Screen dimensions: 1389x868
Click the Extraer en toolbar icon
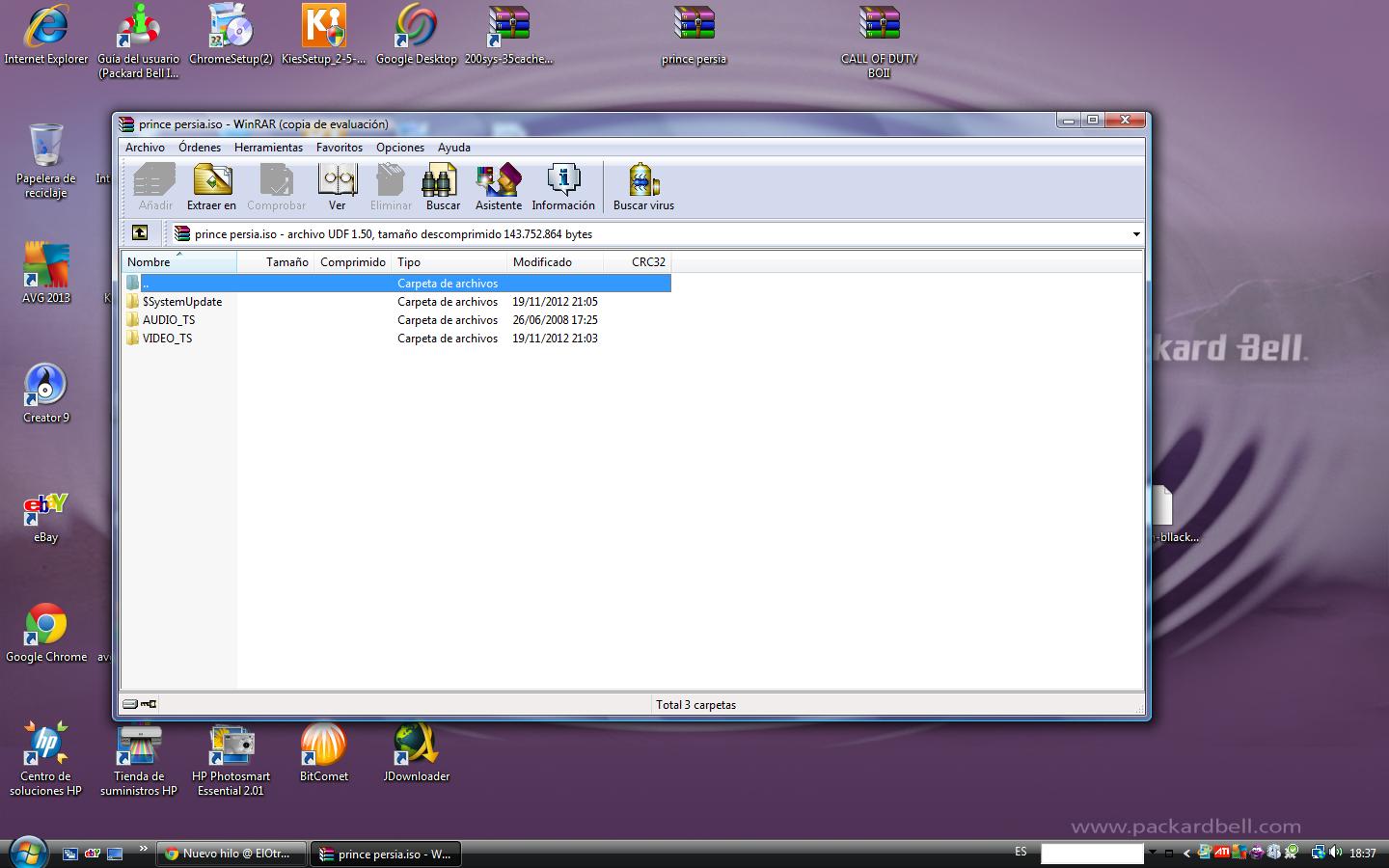point(211,186)
